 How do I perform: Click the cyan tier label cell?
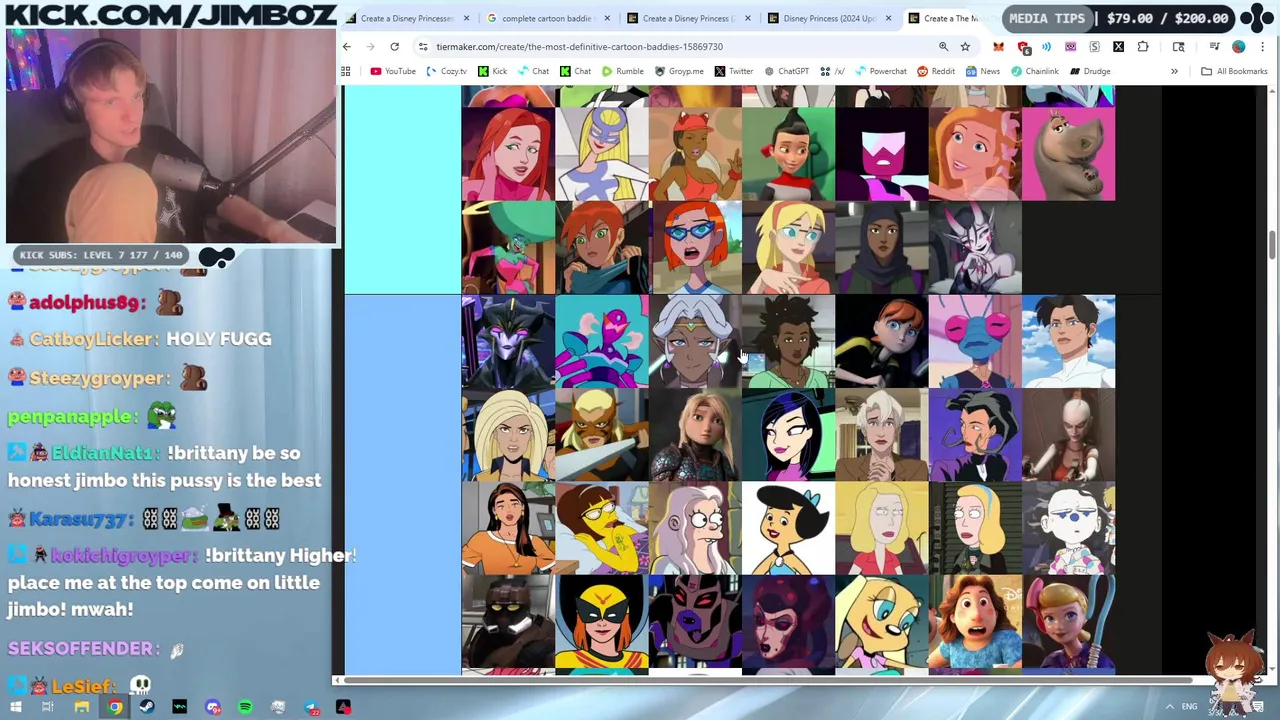coord(402,190)
